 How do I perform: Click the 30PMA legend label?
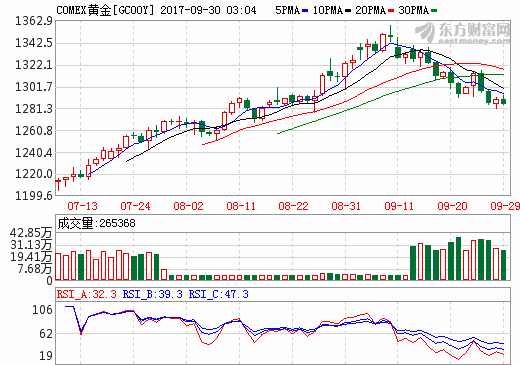[413, 10]
